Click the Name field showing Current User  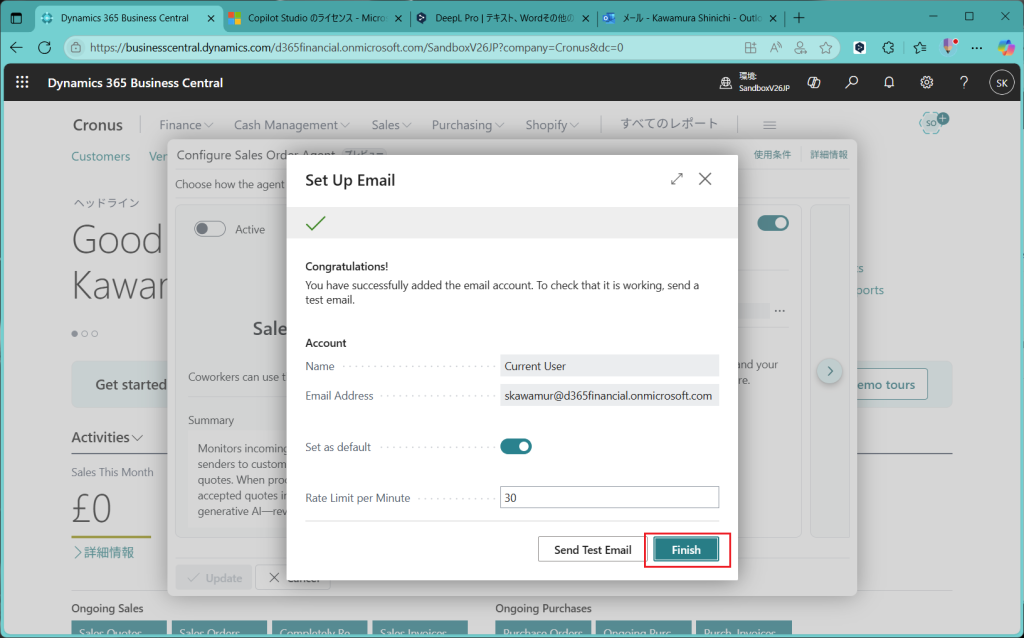point(609,366)
